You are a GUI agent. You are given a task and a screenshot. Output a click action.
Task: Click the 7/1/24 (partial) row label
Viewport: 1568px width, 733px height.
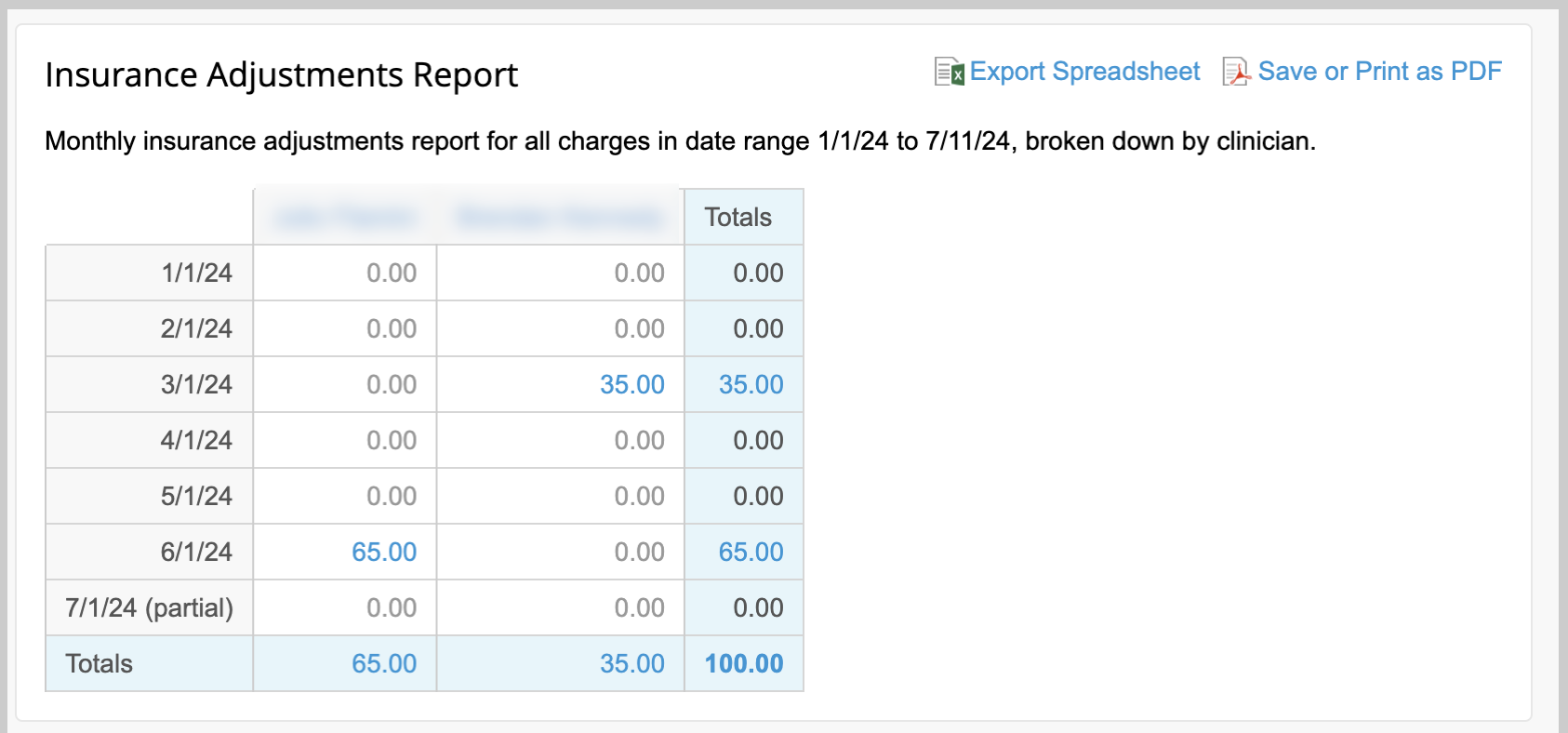tap(149, 607)
